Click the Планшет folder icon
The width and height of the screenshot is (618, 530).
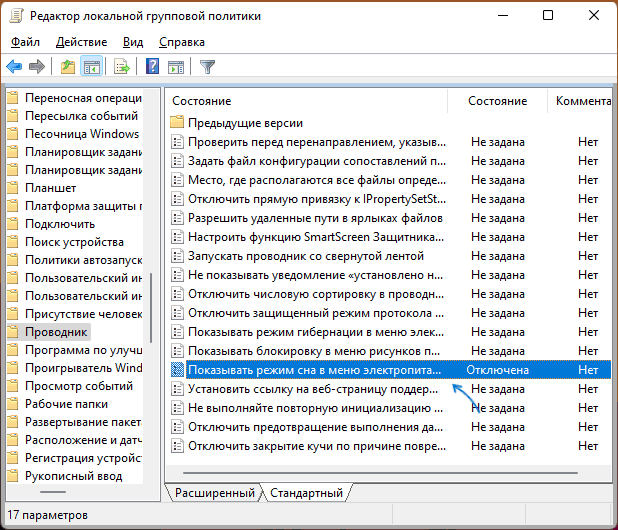pos(13,188)
